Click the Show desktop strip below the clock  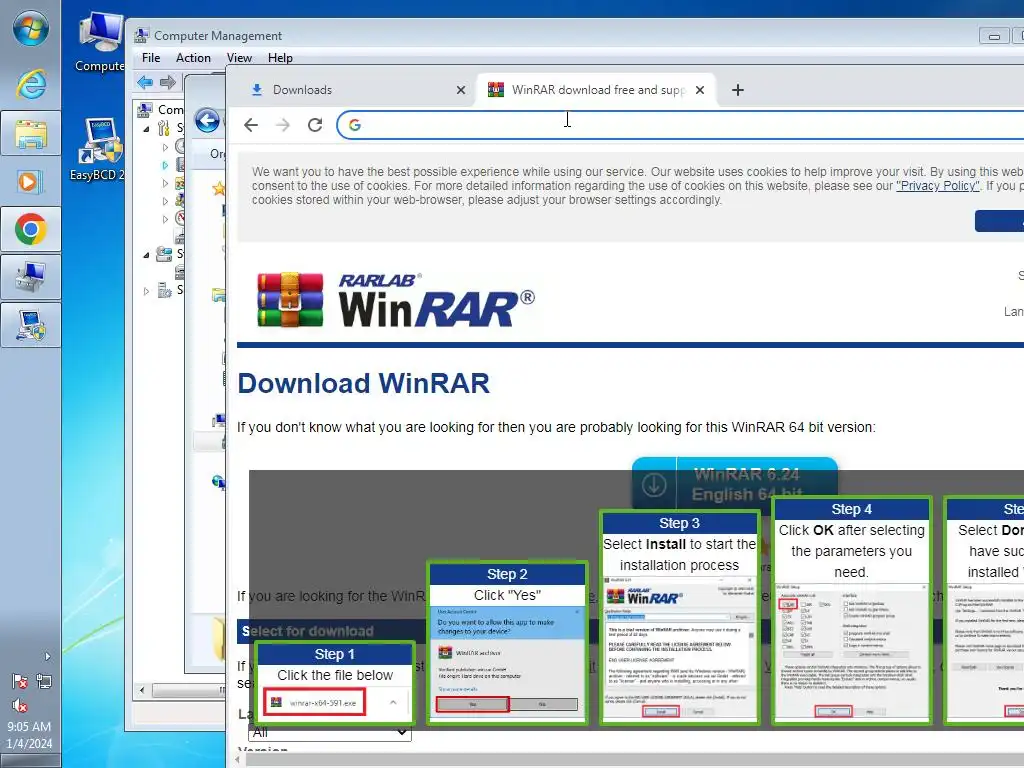(31, 761)
